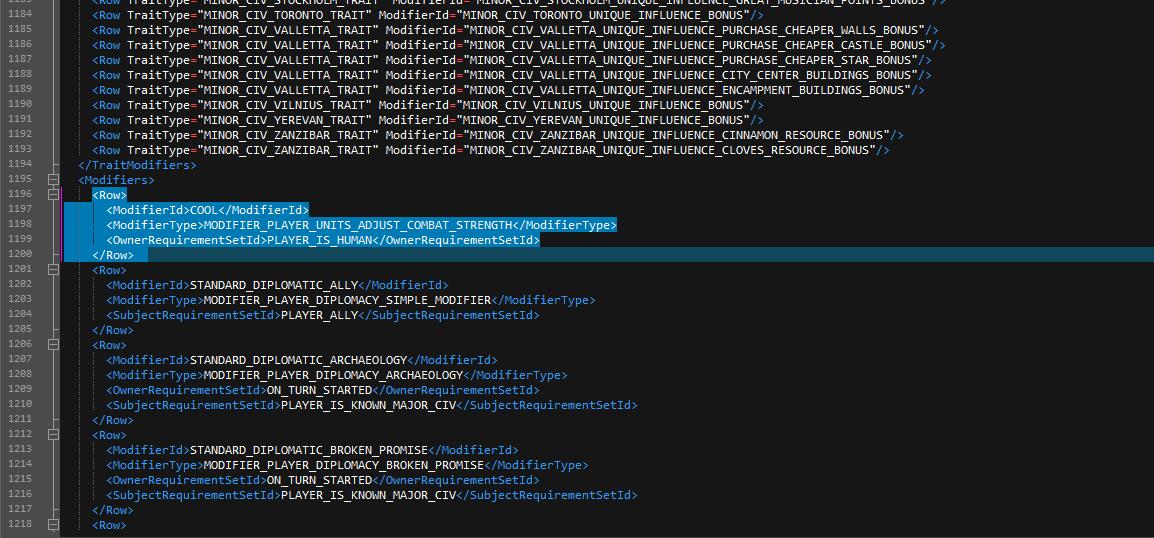Image resolution: width=1154 pixels, height=538 pixels.
Task: Click line number 1194 in the gutter
Action: point(20,165)
